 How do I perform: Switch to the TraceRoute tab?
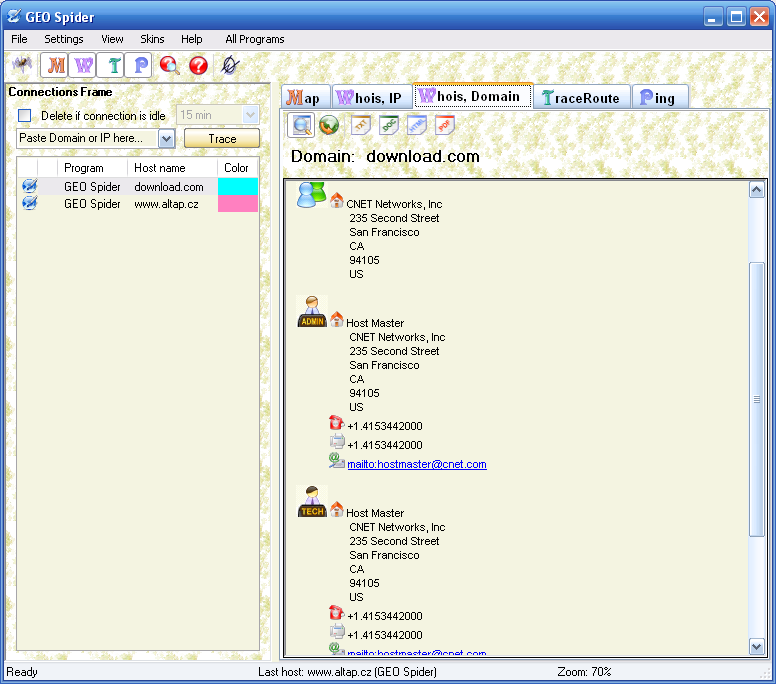tap(582, 97)
